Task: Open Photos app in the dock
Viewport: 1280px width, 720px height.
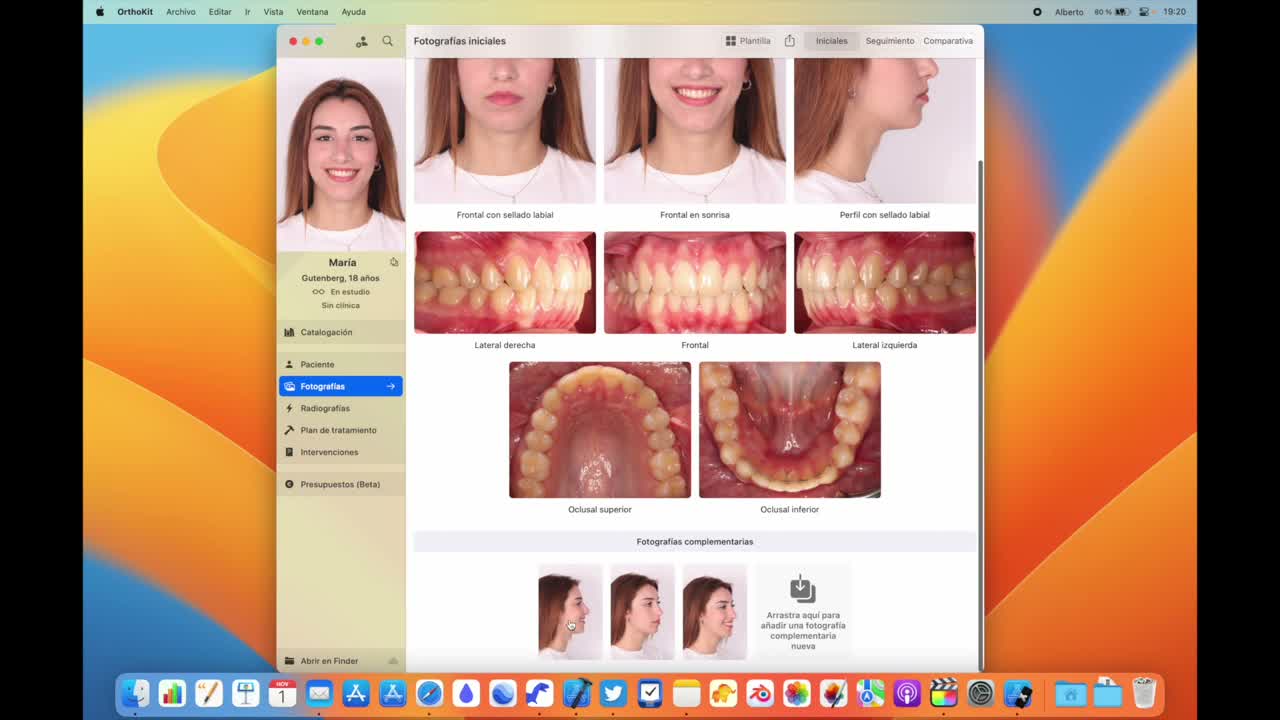Action: click(797, 693)
